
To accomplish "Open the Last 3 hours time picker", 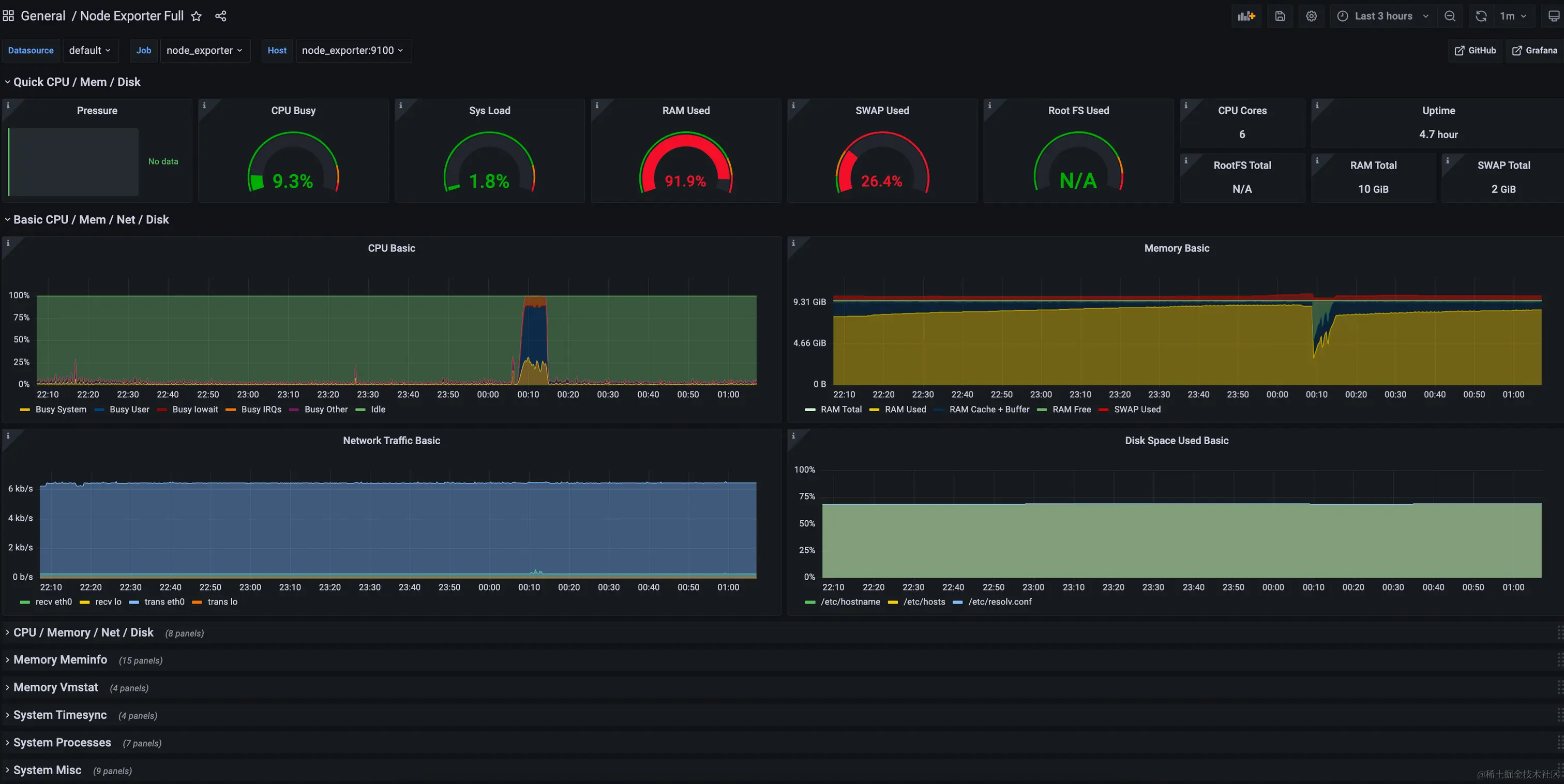I will (1382, 17).
